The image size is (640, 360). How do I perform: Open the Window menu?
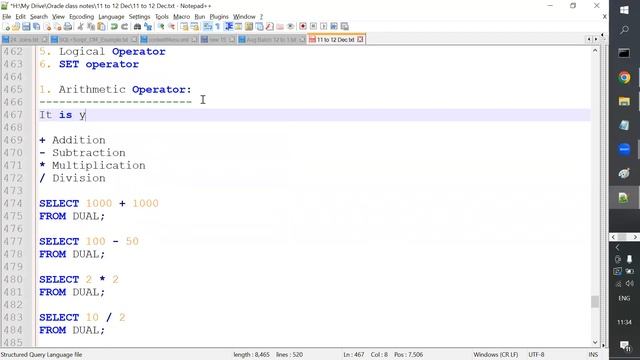(244, 17)
